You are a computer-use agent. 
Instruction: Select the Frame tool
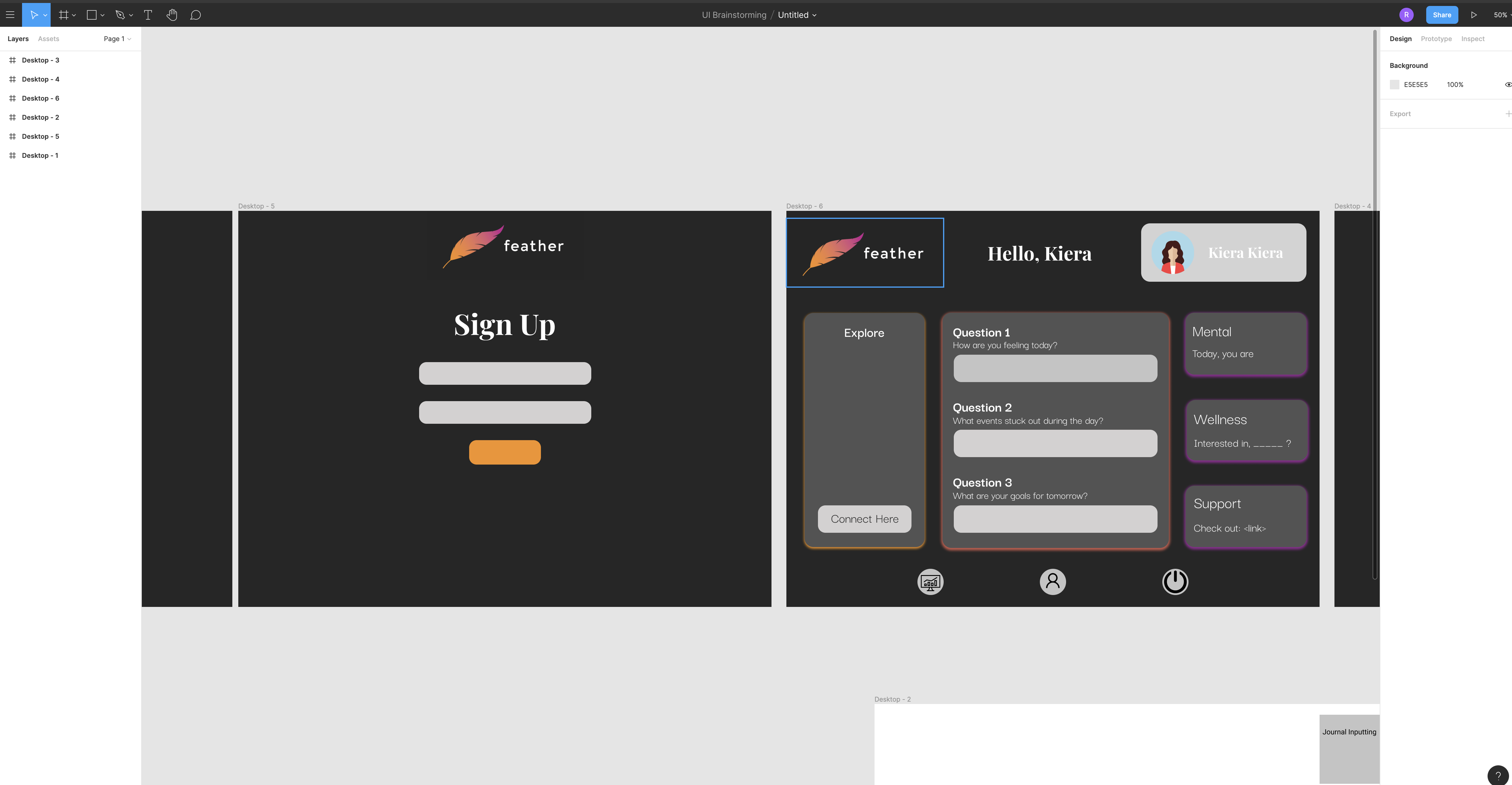click(63, 15)
